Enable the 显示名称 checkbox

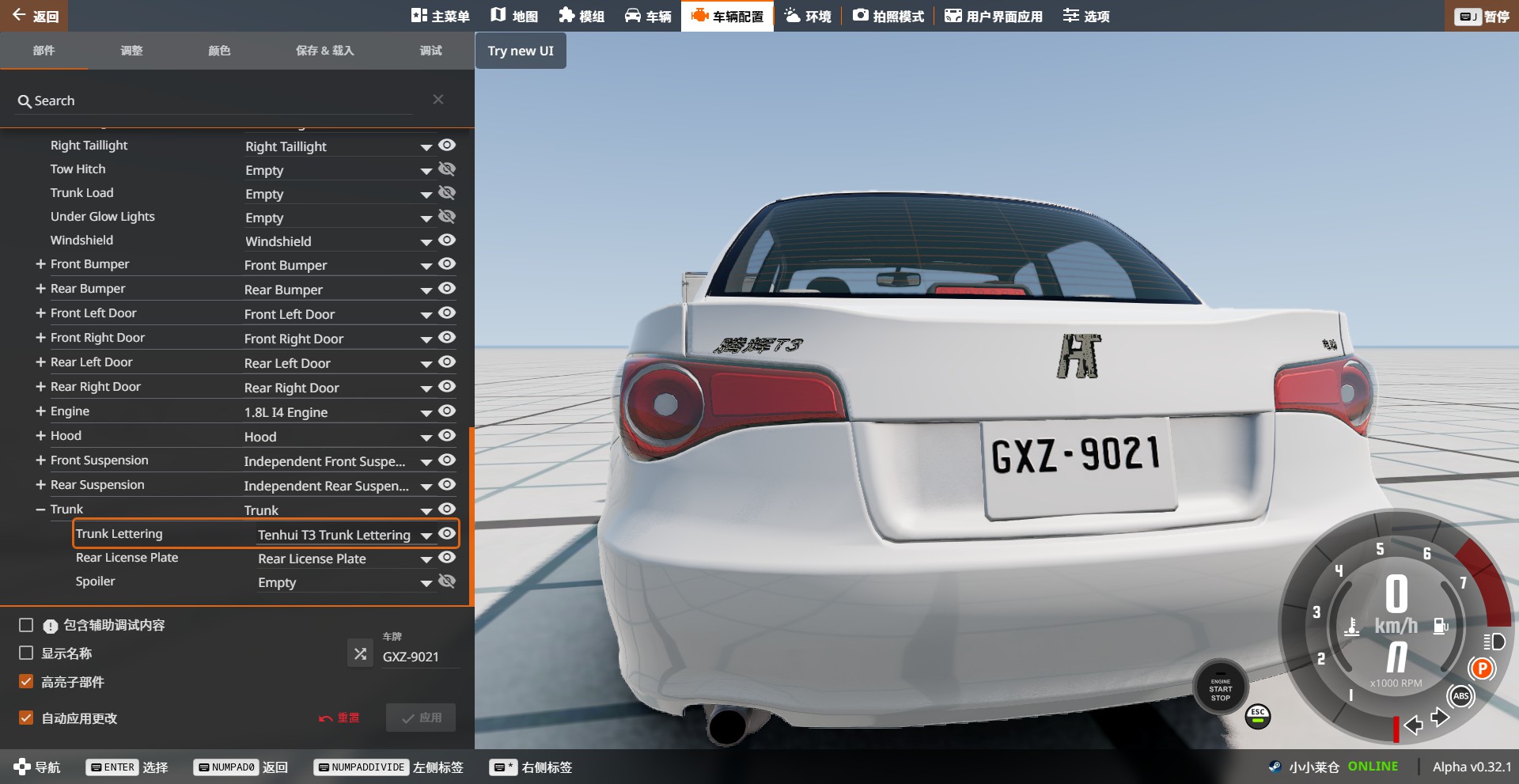(x=26, y=653)
